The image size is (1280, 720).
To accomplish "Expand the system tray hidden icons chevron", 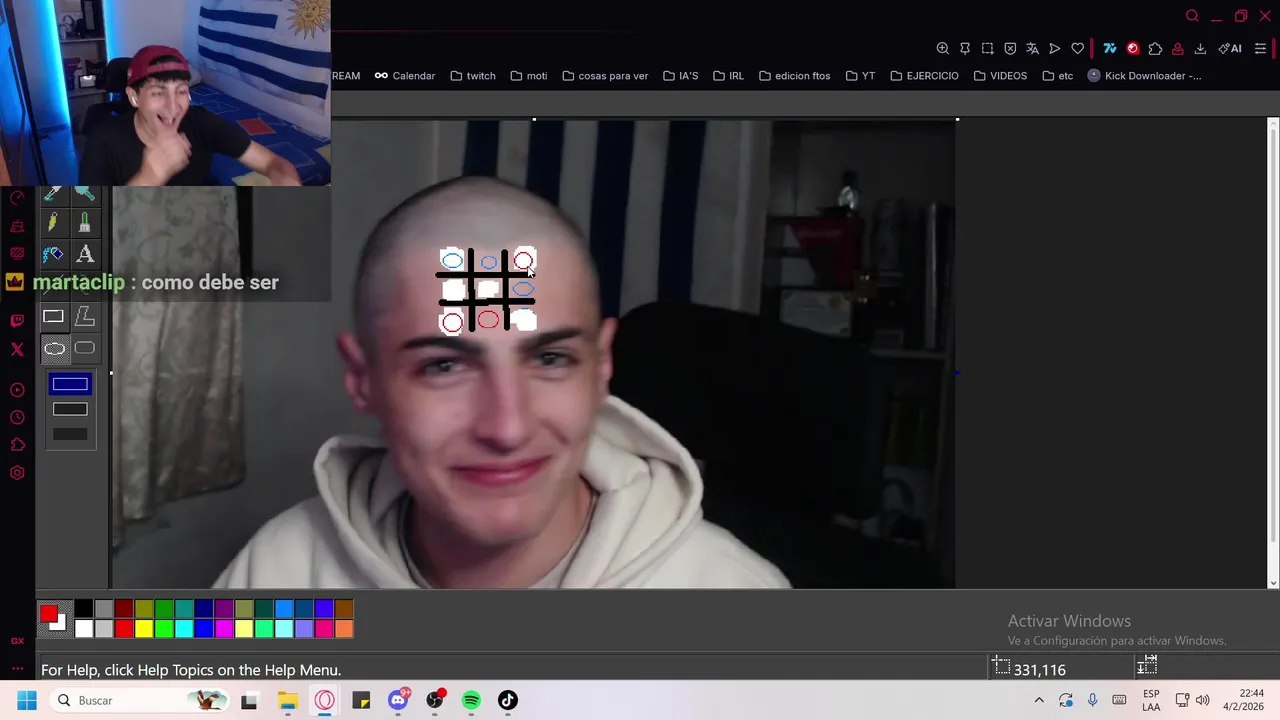I will [x=1039, y=700].
